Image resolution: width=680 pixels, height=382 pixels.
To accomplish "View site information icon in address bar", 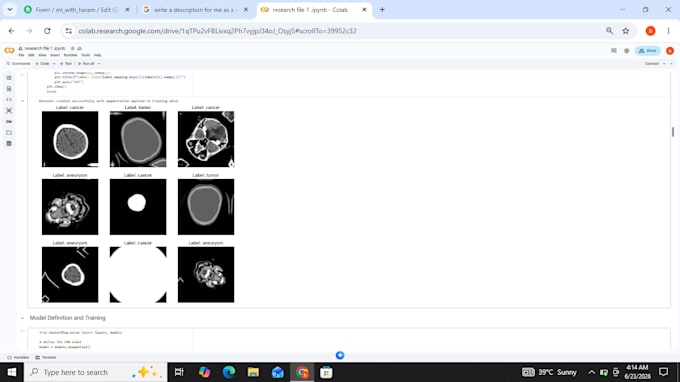I will point(69,31).
